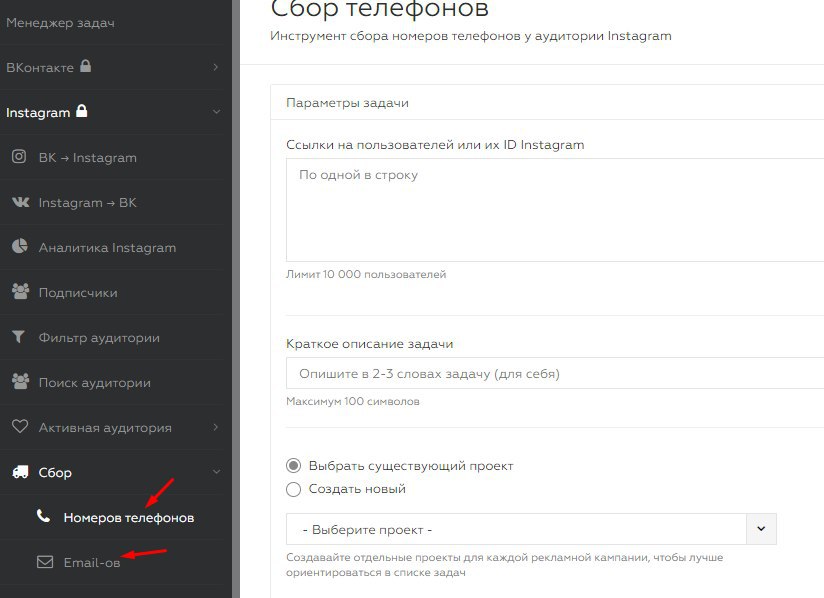This screenshot has height=598, width=824.
Task: Expand the Активная аудитория submenu chevron
Action: [215, 427]
